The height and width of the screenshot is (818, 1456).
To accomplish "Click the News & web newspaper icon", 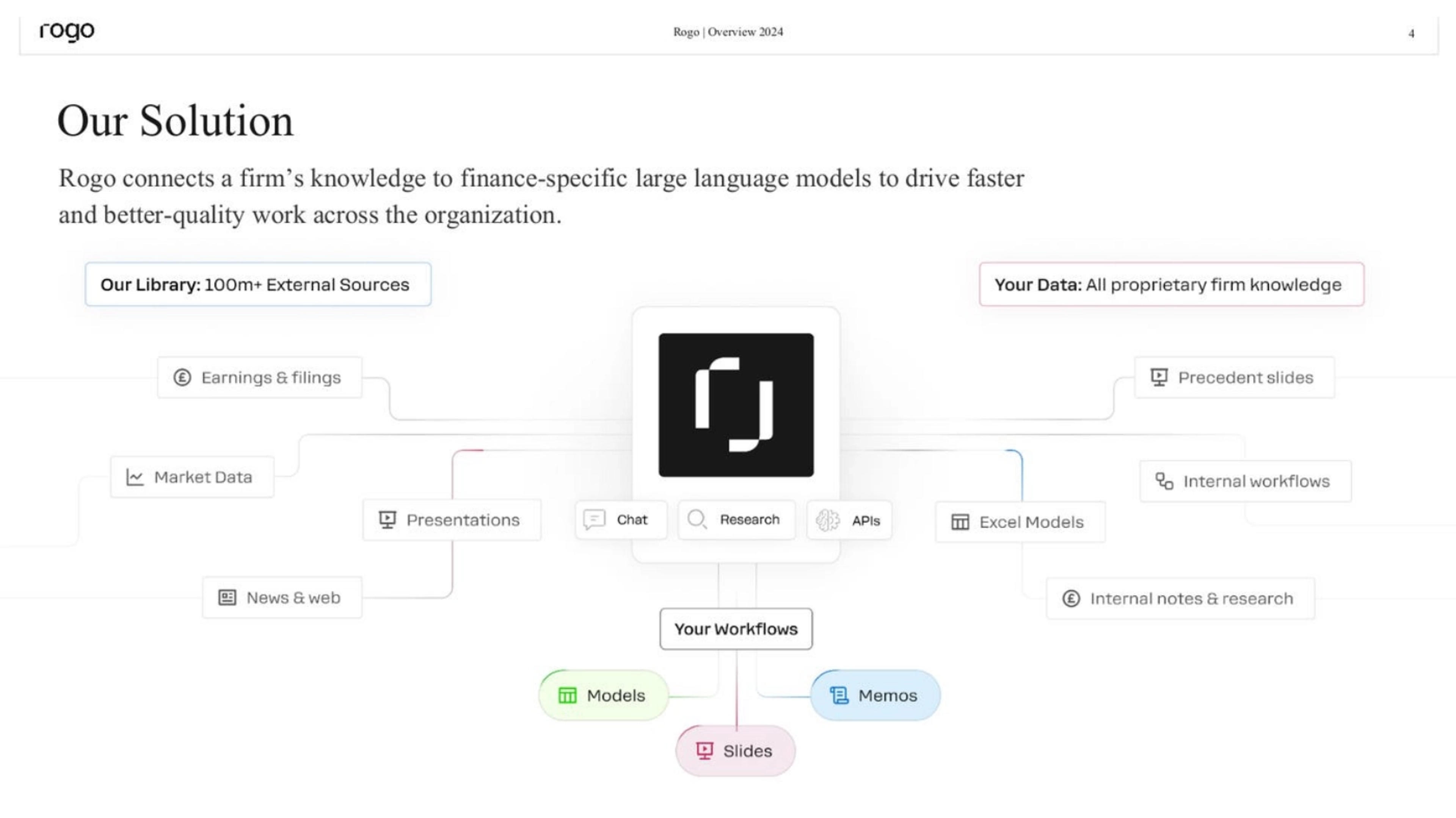I will (227, 598).
